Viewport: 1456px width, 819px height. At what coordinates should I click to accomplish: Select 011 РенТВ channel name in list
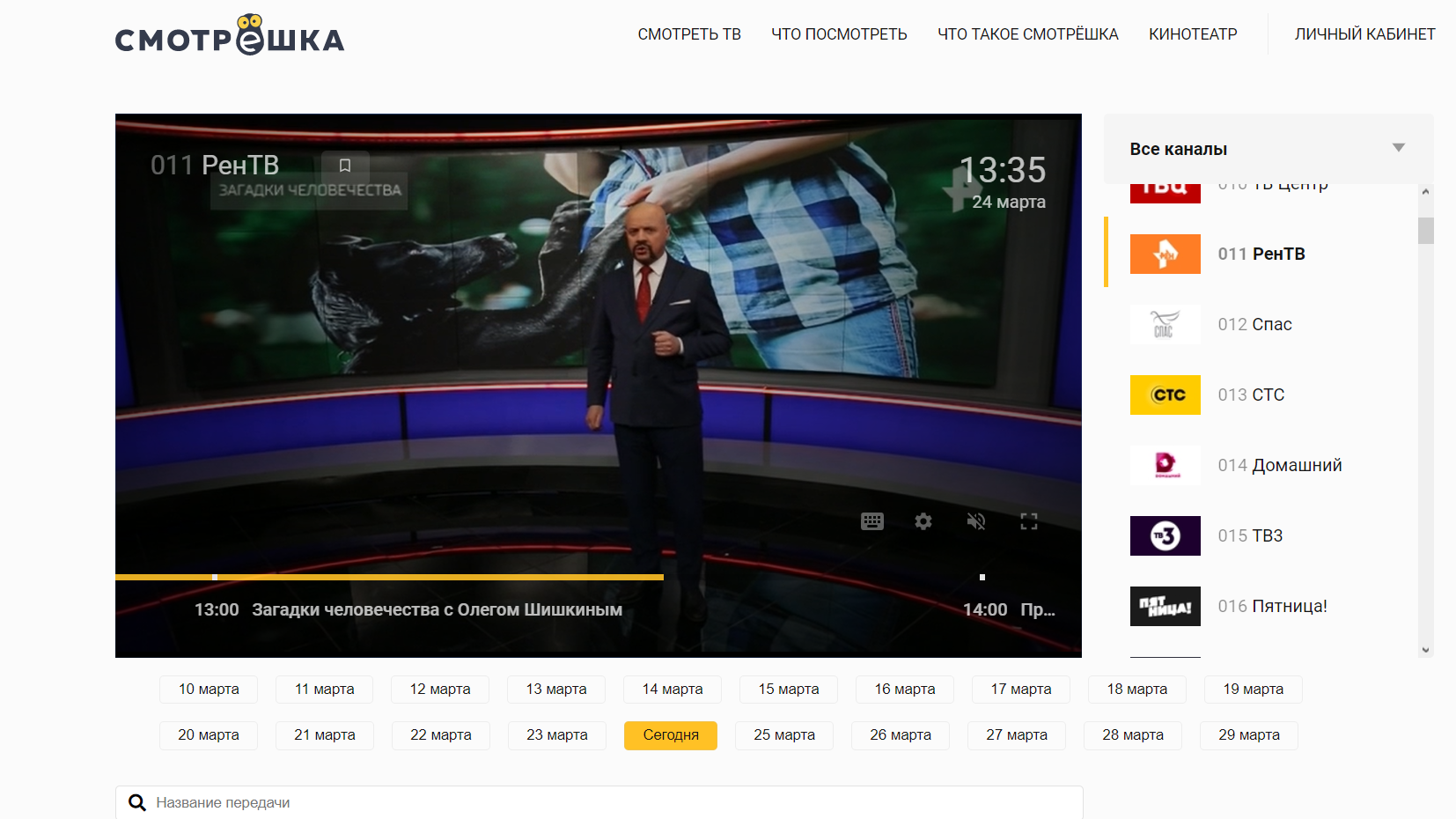click(1261, 254)
